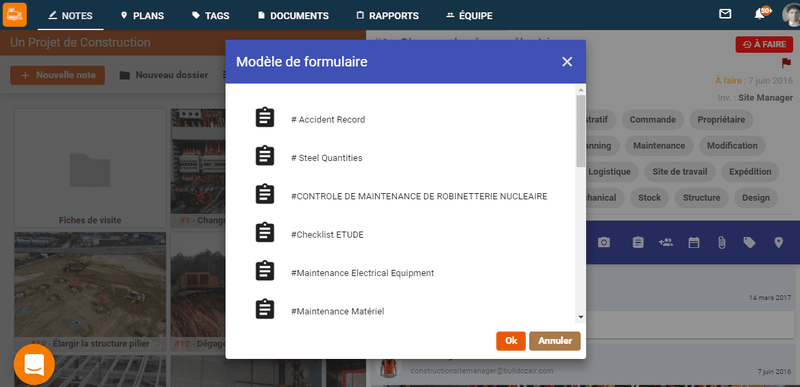Click the À FAIRE status button
Viewport: 800px width, 387px height.
click(764, 44)
